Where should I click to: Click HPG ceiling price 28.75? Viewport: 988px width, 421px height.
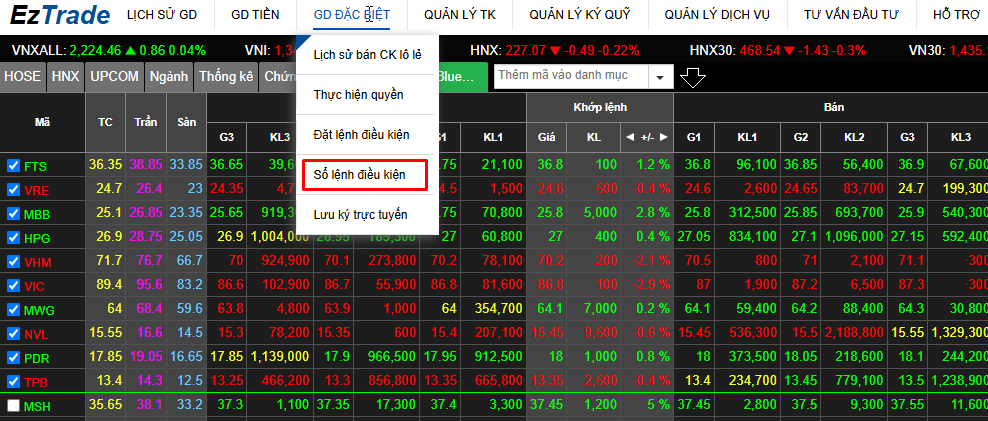click(x=146, y=237)
